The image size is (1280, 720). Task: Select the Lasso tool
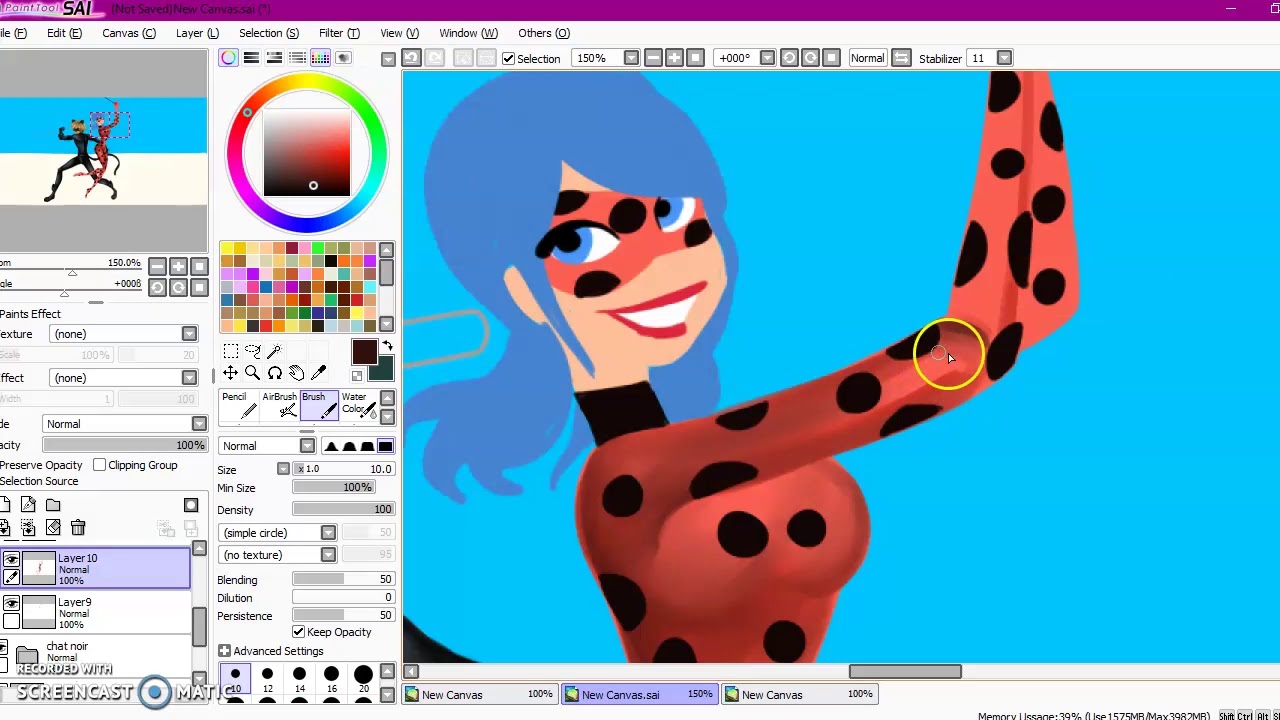pos(253,351)
